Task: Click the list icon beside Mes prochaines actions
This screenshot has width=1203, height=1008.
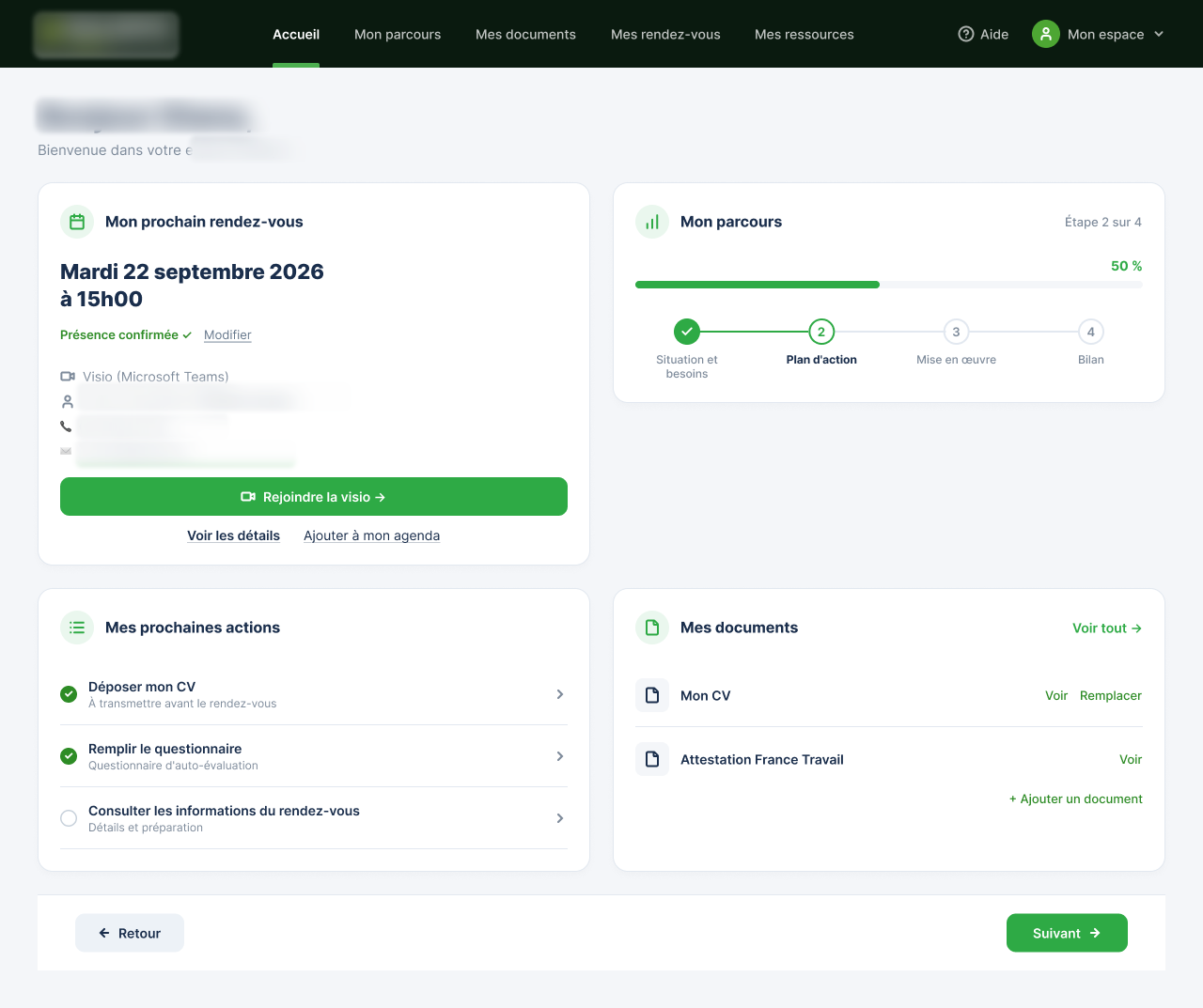Action: (x=77, y=628)
